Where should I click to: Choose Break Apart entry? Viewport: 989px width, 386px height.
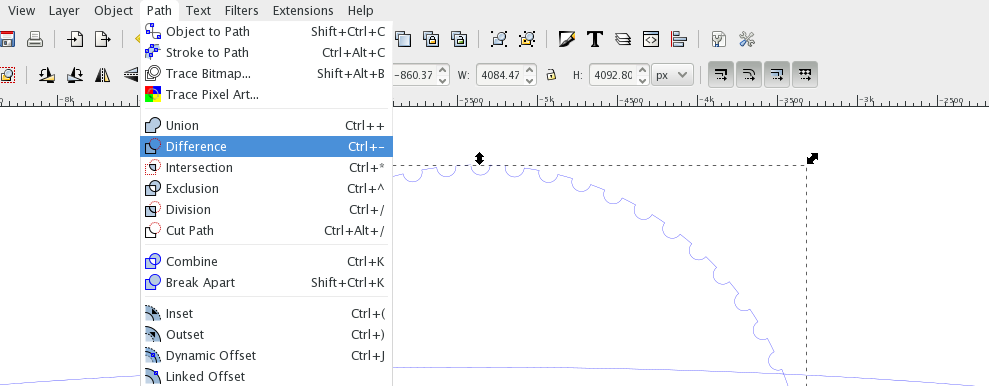tap(266, 283)
